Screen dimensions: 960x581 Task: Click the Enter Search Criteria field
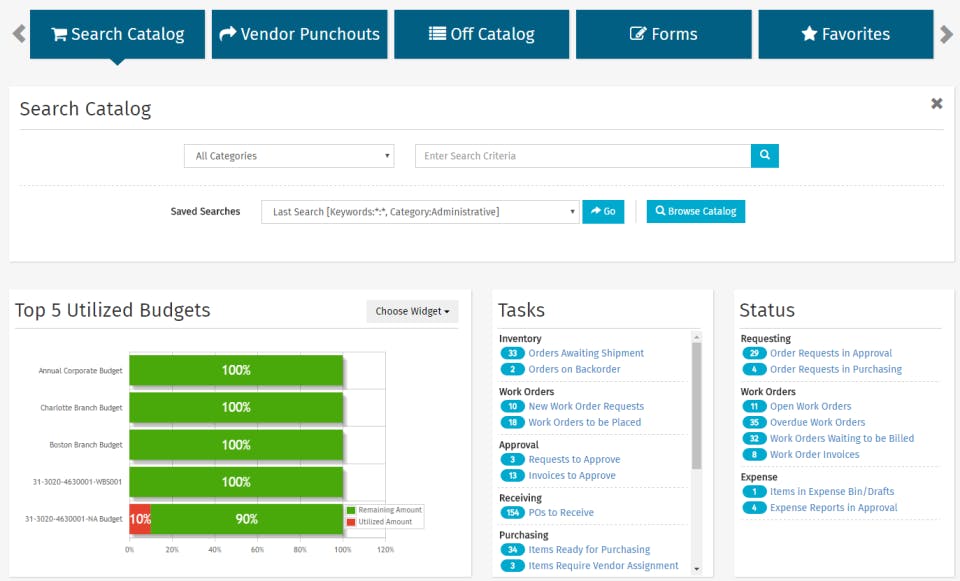[x=583, y=156]
